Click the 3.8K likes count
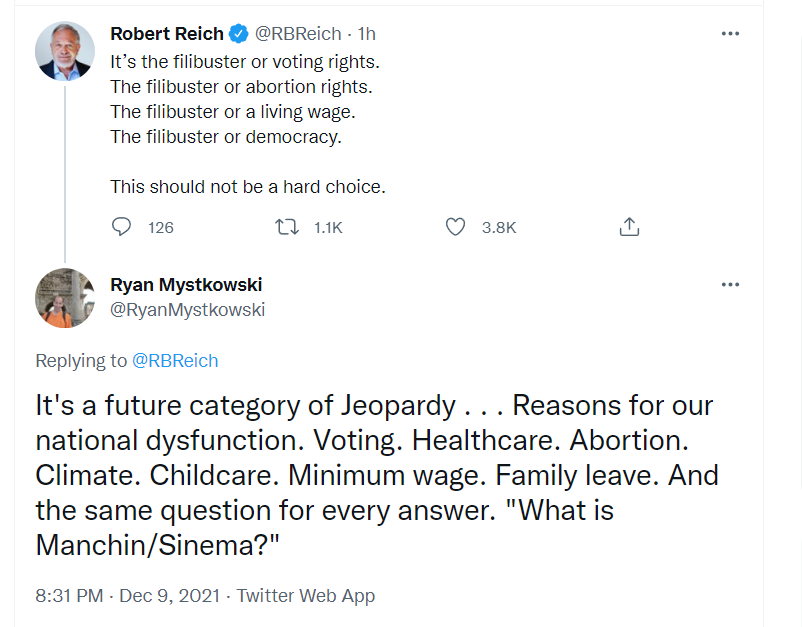 coord(498,228)
